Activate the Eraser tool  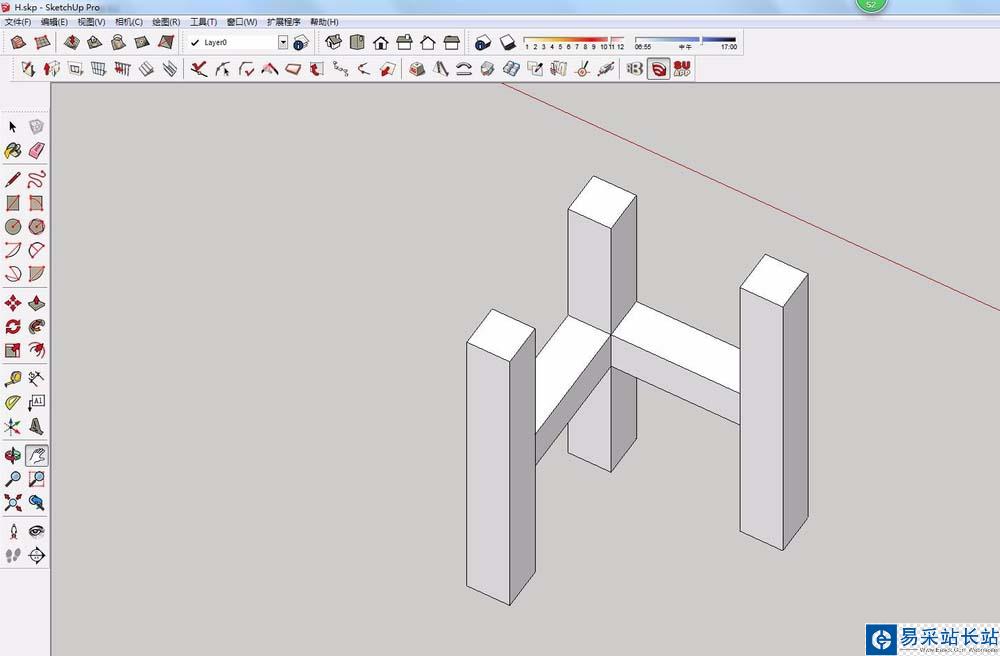tap(36, 151)
